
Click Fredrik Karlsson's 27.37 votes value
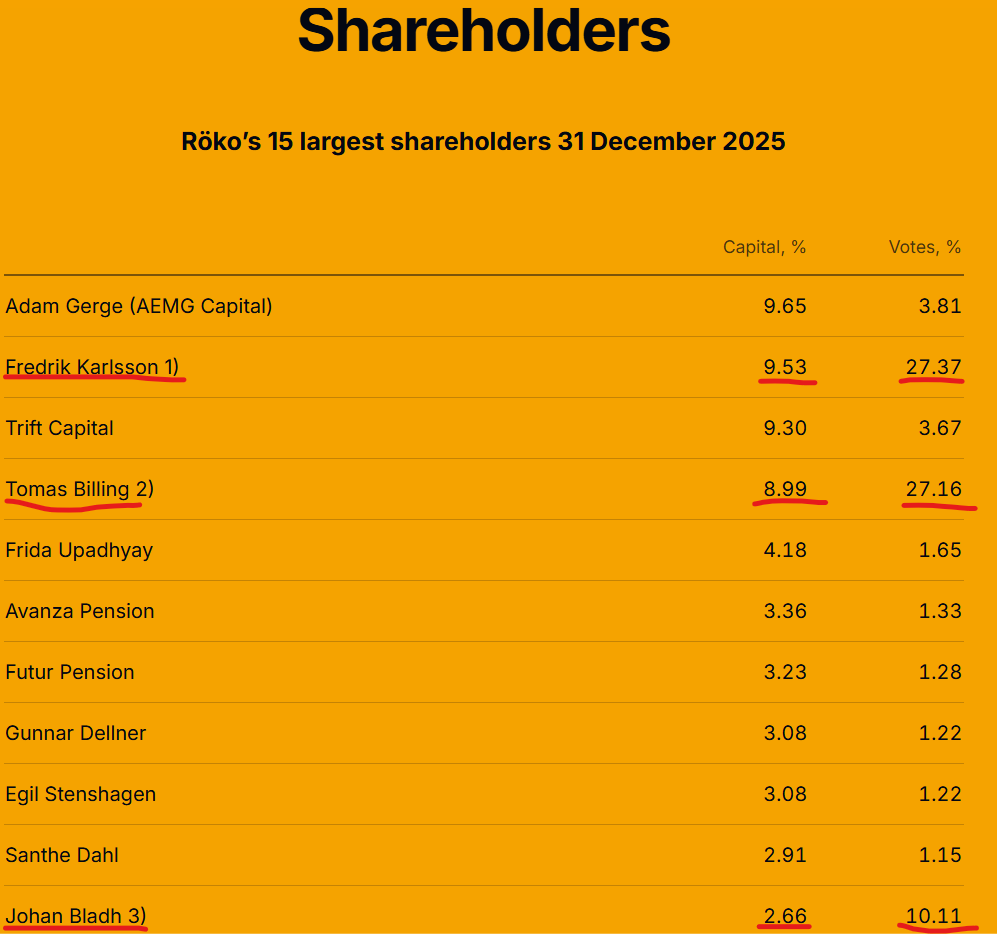[x=933, y=367]
